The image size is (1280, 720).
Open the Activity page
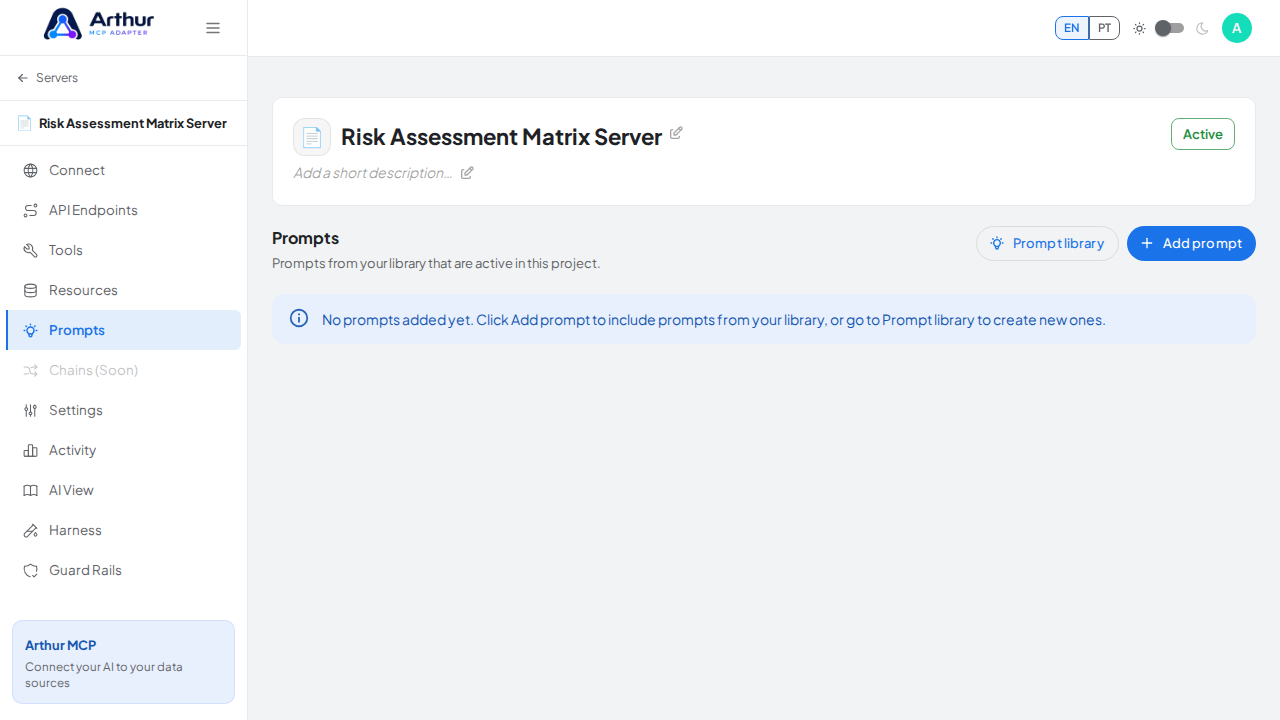coord(123,450)
